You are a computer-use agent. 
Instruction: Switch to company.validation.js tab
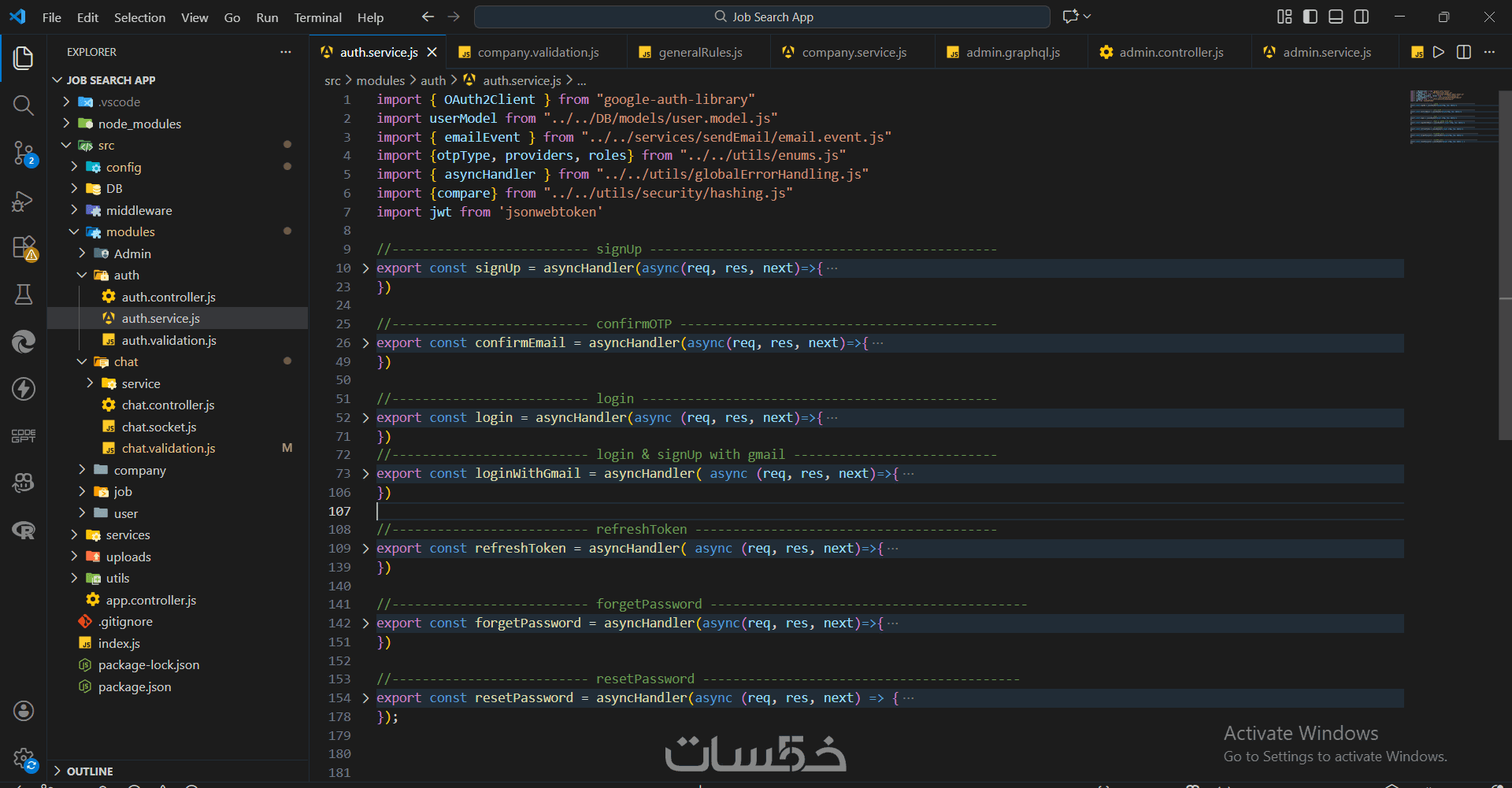pos(538,52)
